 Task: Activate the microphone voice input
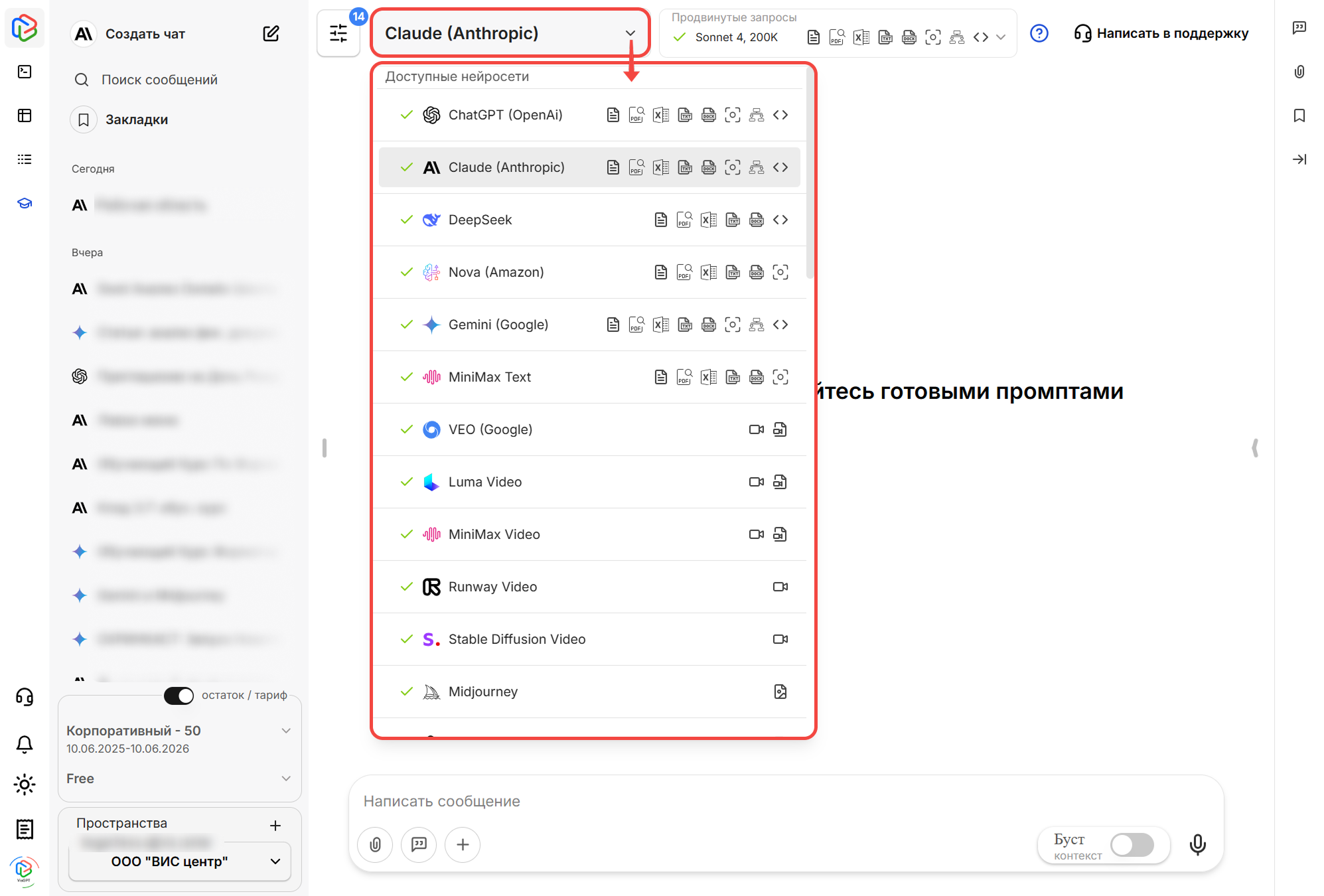tap(1197, 844)
